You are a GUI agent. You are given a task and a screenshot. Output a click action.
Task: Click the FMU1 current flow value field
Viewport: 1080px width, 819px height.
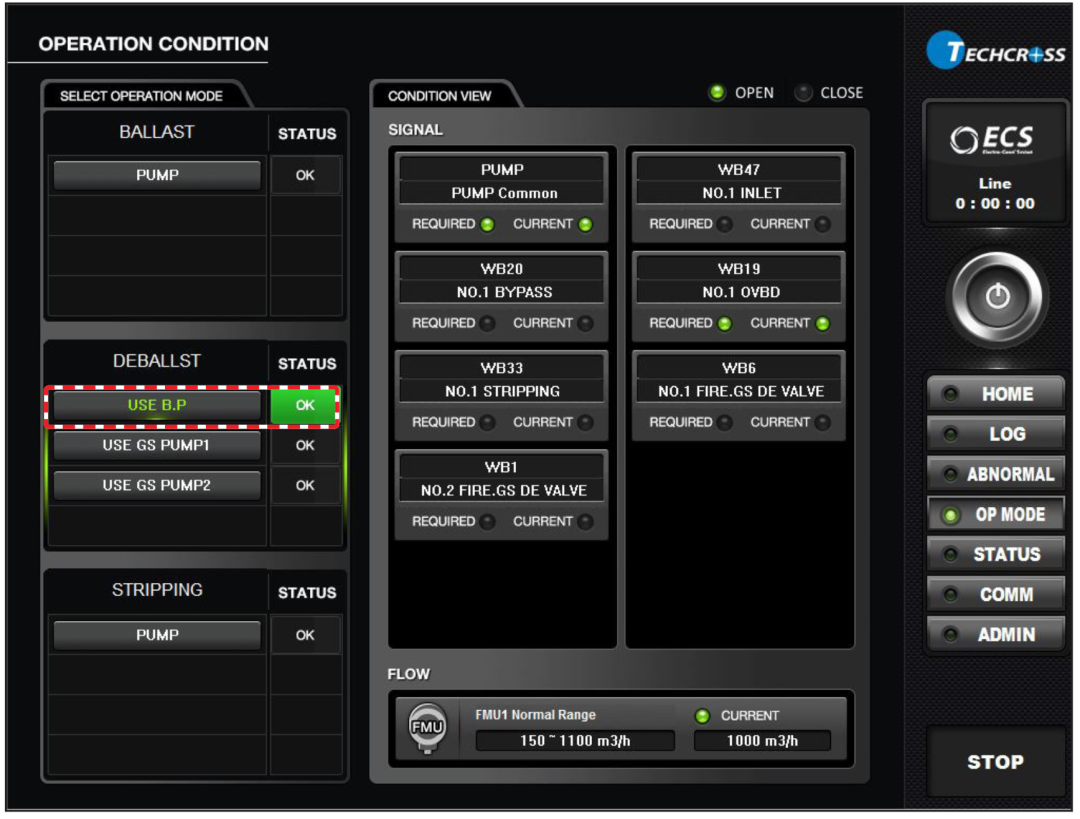click(x=762, y=741)
